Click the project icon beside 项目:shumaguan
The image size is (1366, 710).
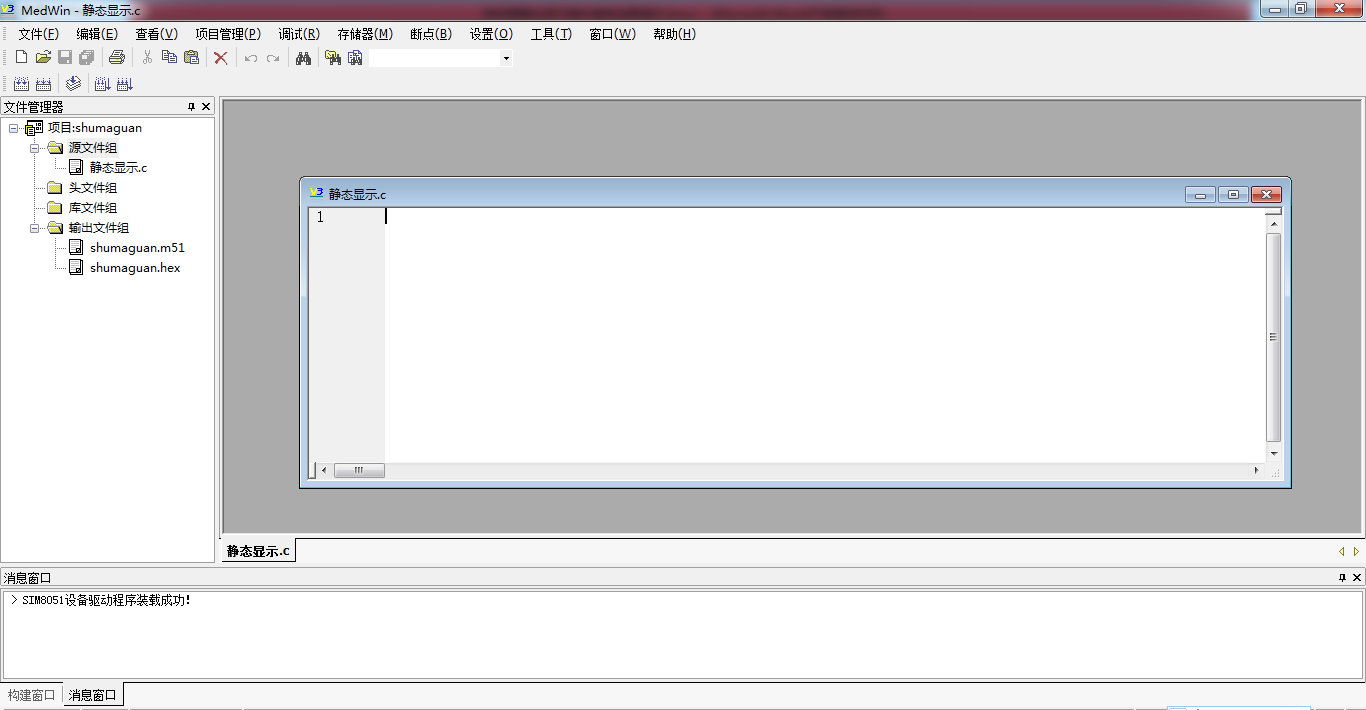pos(34,128)
